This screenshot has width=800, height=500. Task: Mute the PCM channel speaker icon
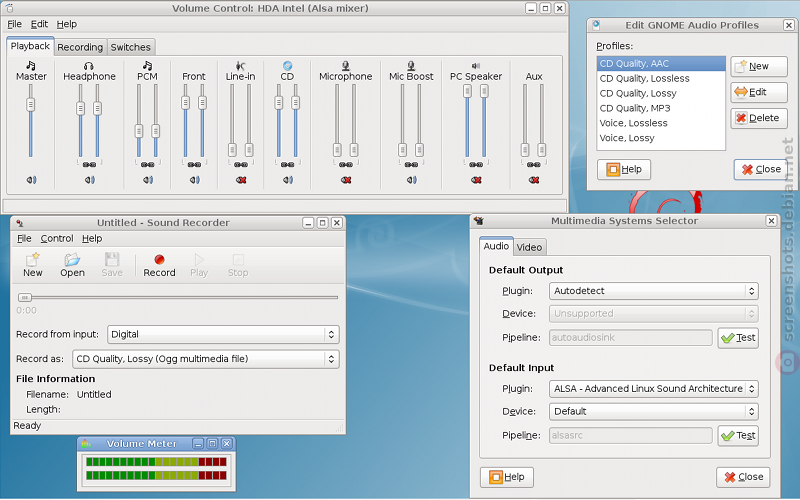click(147, 180)
